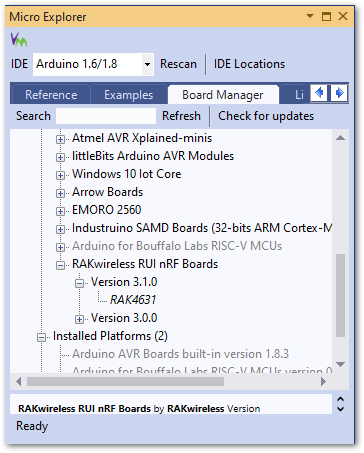Collapse the Version 3.1.0 node
The width and height of the screenshot is (364, 453).
point(79,283)
